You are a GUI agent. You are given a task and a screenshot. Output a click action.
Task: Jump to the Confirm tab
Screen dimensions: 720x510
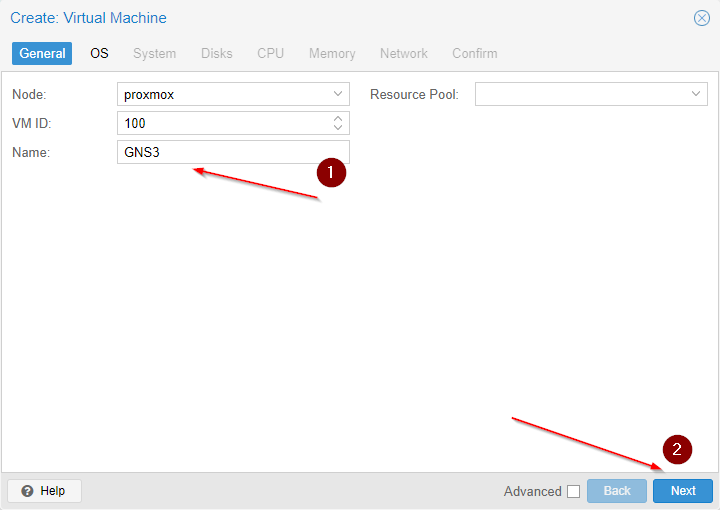click(x=474, y=53)
